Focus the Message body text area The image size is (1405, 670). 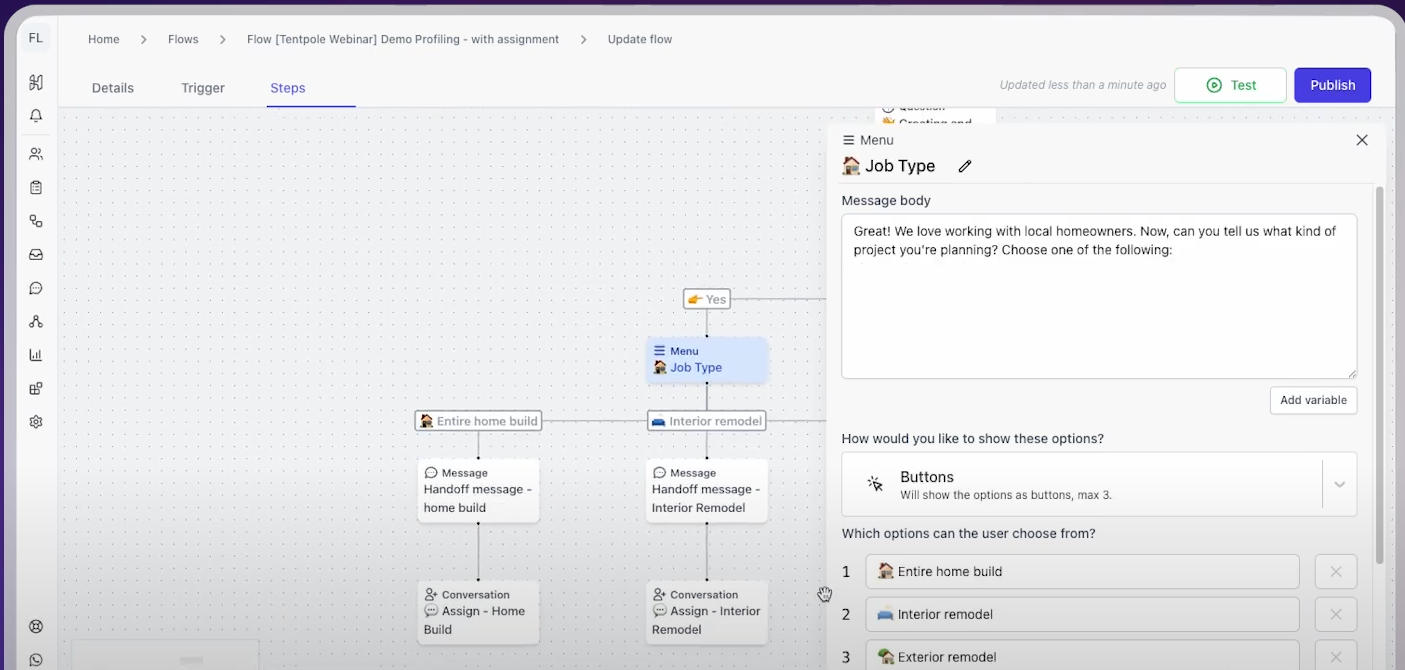pyautogui.click(x=1099, y=296)
